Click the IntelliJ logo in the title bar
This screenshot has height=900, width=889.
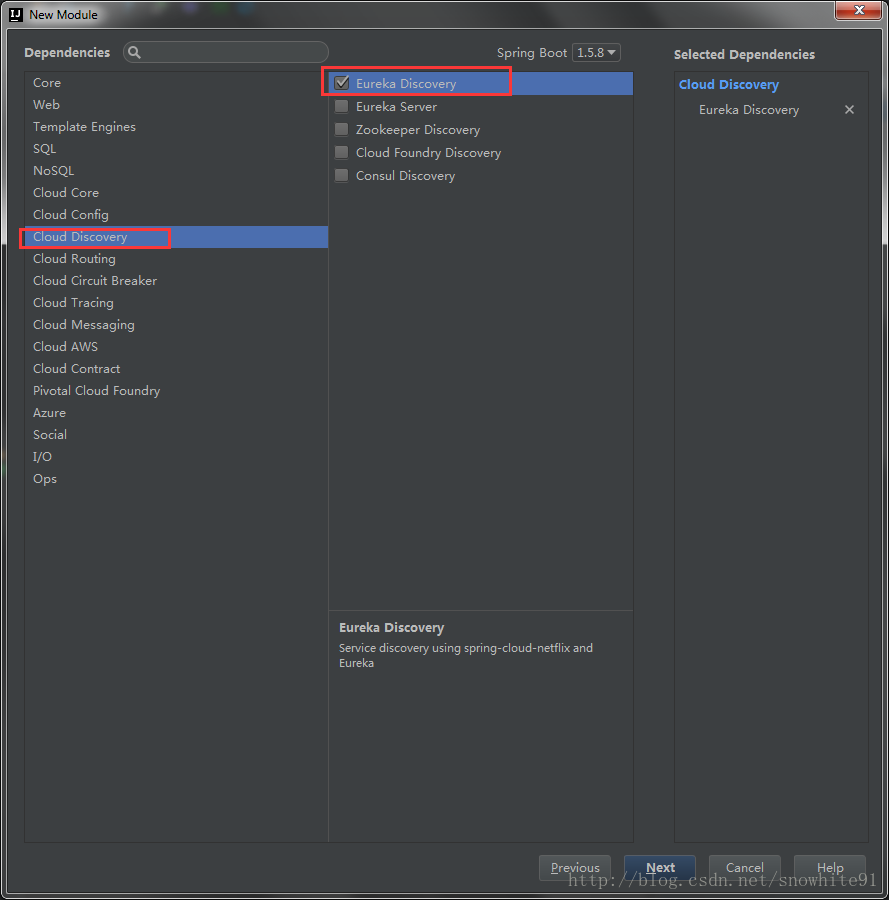[x=16, y=14]
